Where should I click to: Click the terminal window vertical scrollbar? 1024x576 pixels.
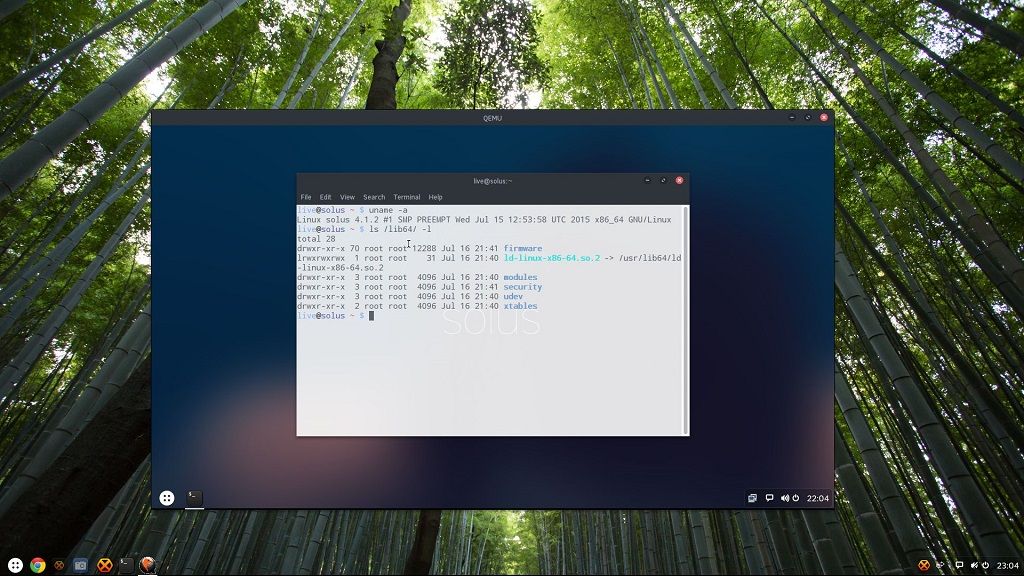tap(685, 320)
